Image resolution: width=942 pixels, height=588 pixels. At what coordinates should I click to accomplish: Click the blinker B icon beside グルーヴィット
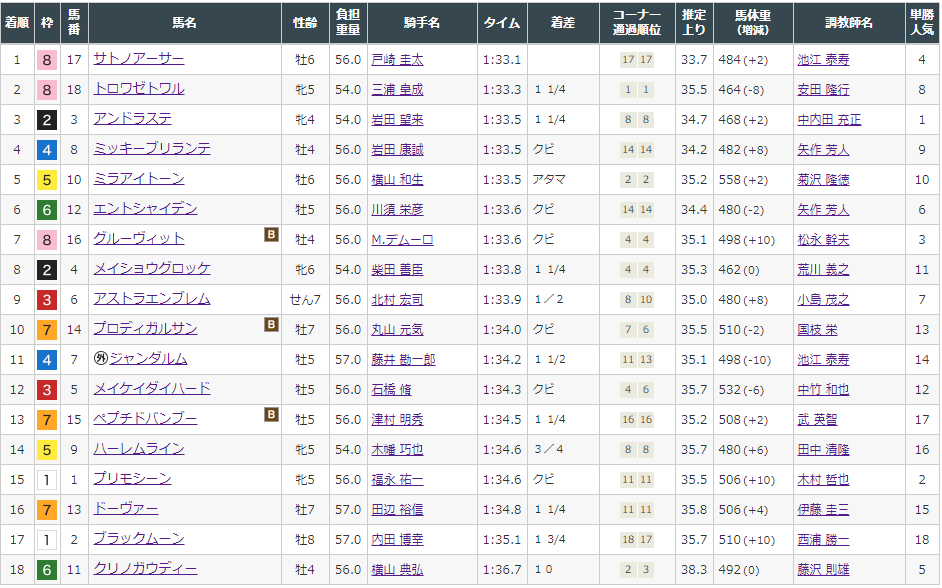coord(272,234)
